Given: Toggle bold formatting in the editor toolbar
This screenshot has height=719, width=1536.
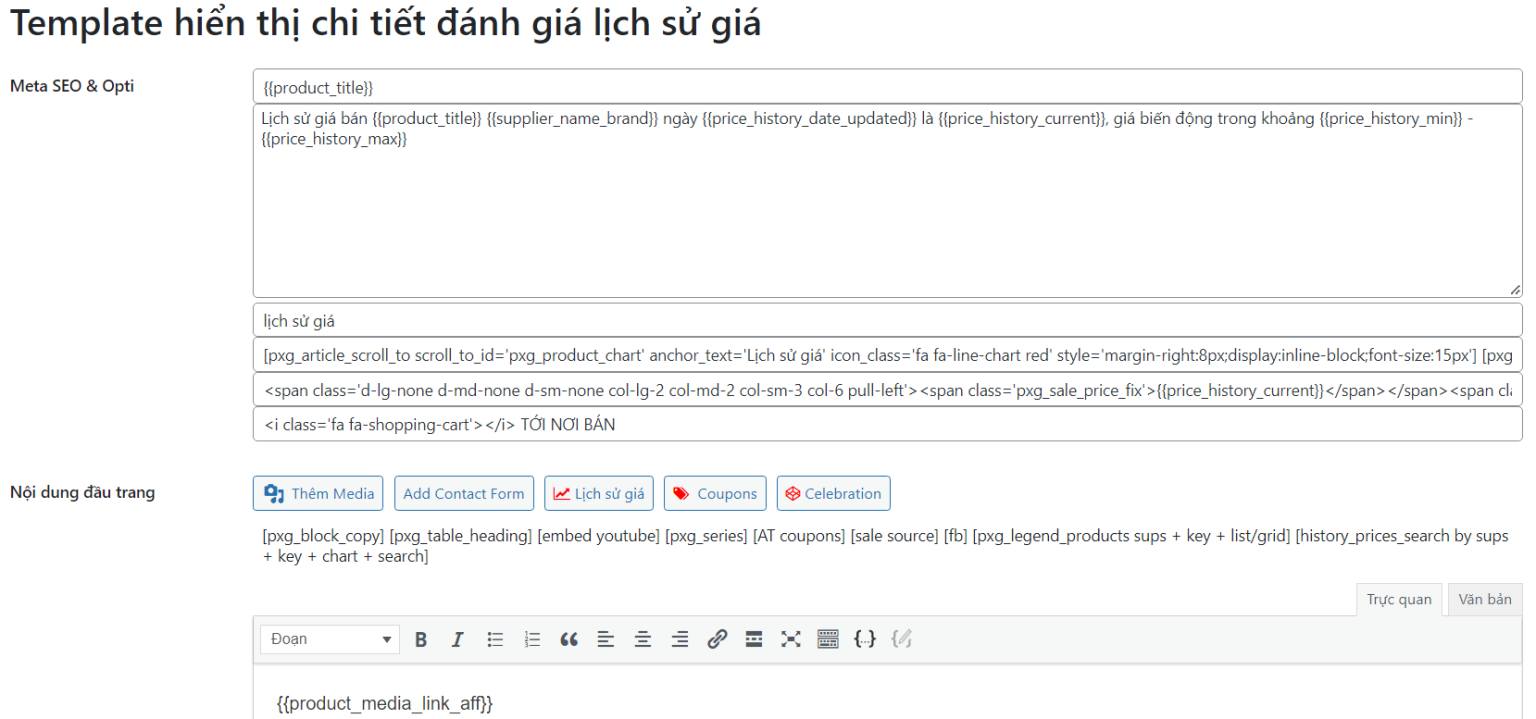Looking at the screenshot, I should 421,639.
